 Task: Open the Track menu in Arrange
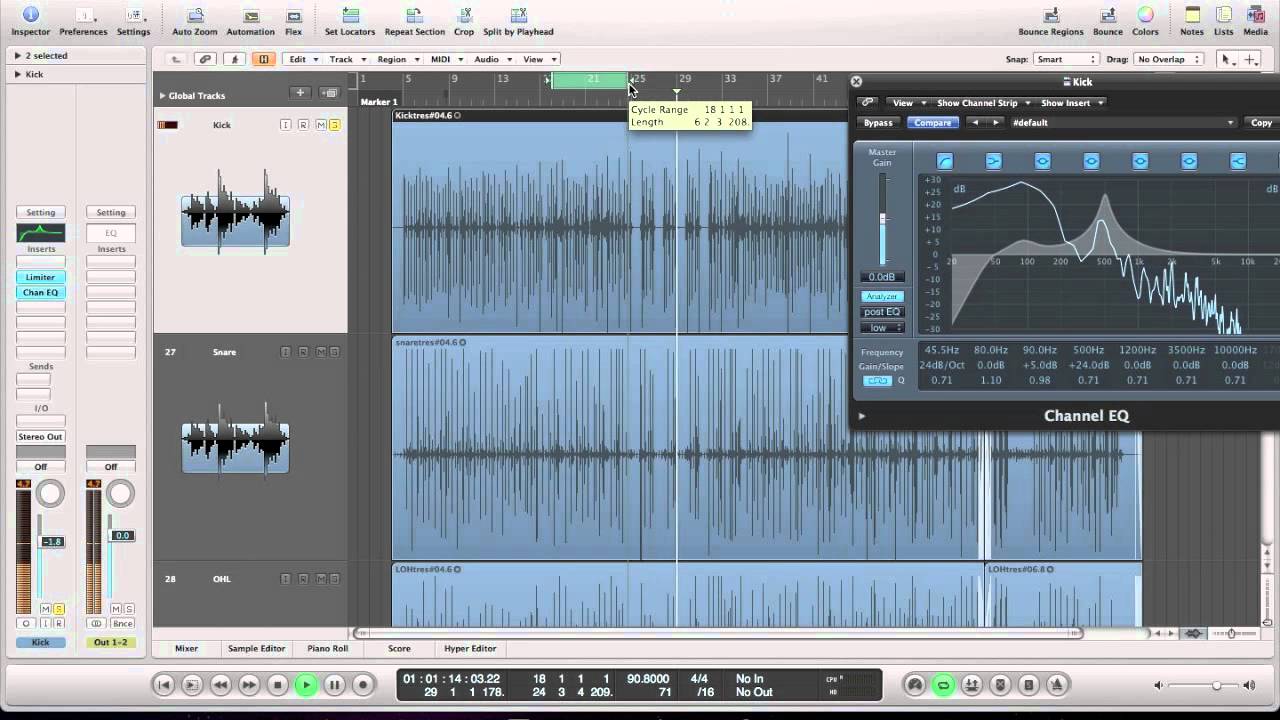346,59
